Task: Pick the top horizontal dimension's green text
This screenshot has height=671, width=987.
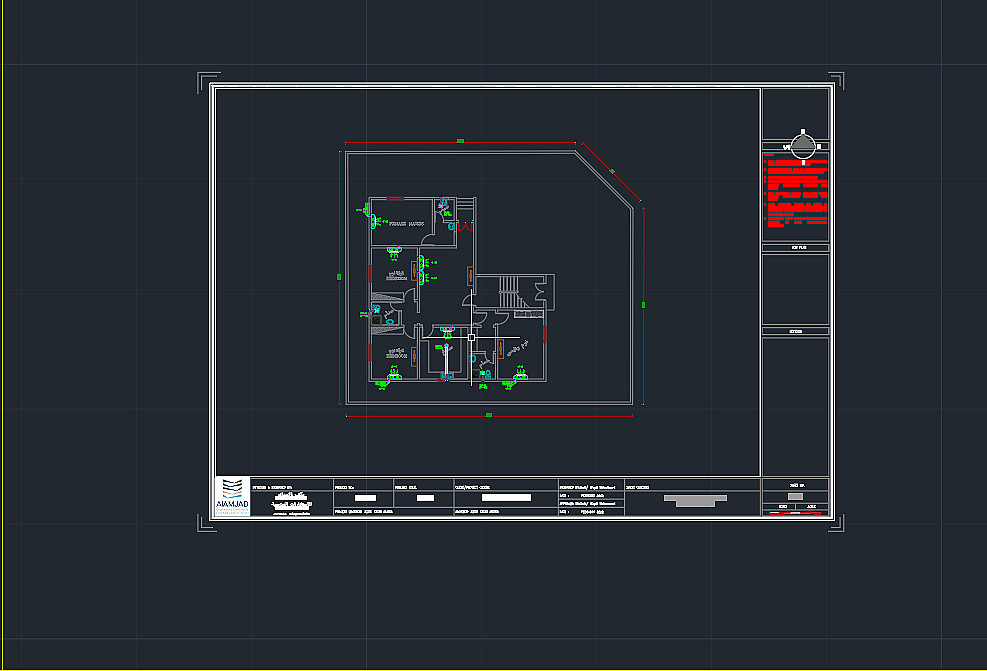Action: (460, 141)
